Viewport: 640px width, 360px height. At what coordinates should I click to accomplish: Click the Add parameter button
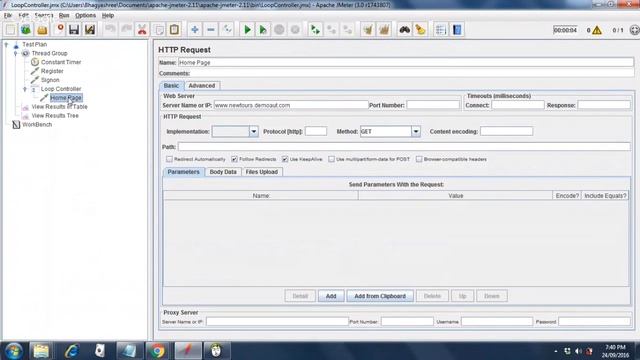(331, 296)
